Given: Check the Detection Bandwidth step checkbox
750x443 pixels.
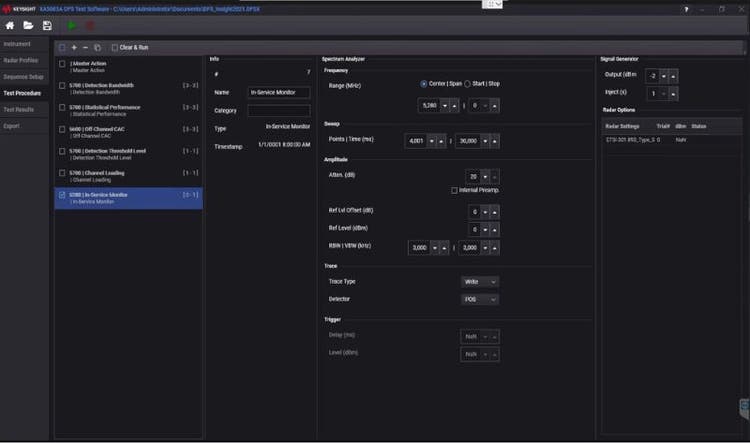Looking at the screenshot, I should 63,87.
